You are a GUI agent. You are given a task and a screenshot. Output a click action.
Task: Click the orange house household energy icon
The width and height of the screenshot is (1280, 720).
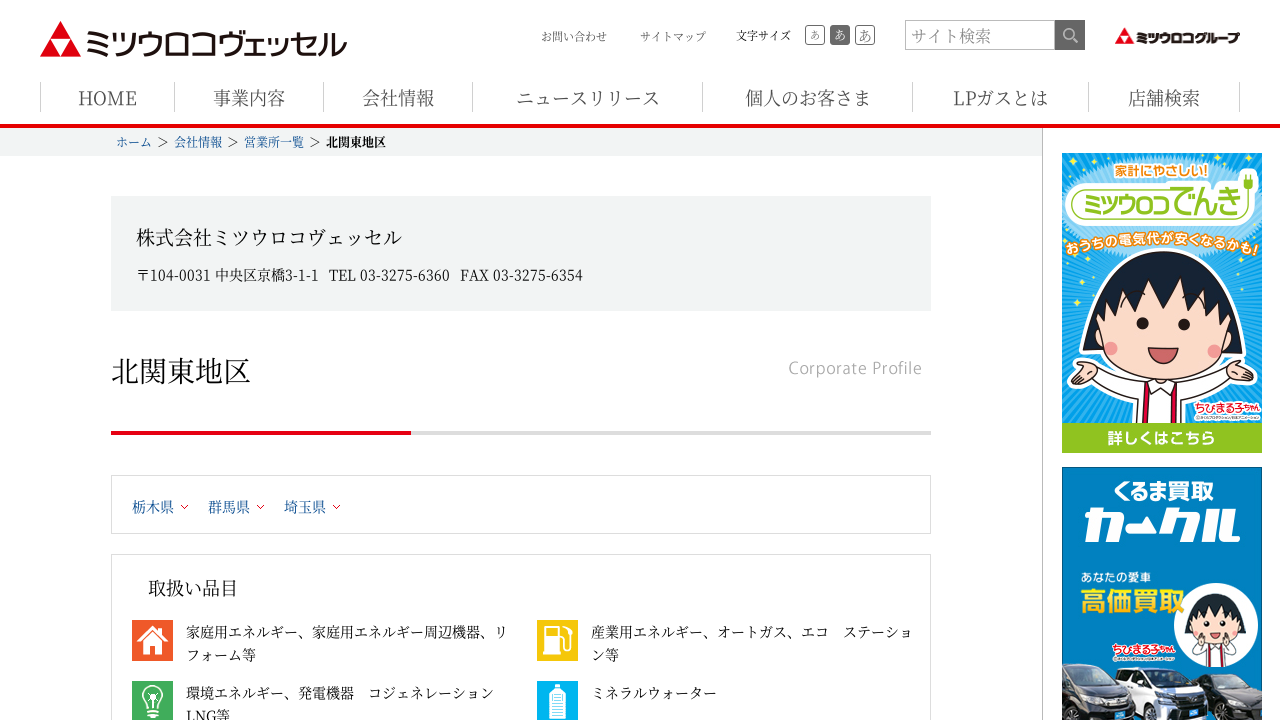coord(152,641)
